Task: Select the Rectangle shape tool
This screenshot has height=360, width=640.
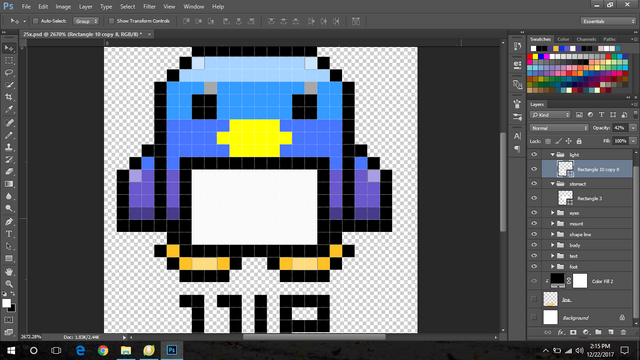Action: [x=9, y=258]
